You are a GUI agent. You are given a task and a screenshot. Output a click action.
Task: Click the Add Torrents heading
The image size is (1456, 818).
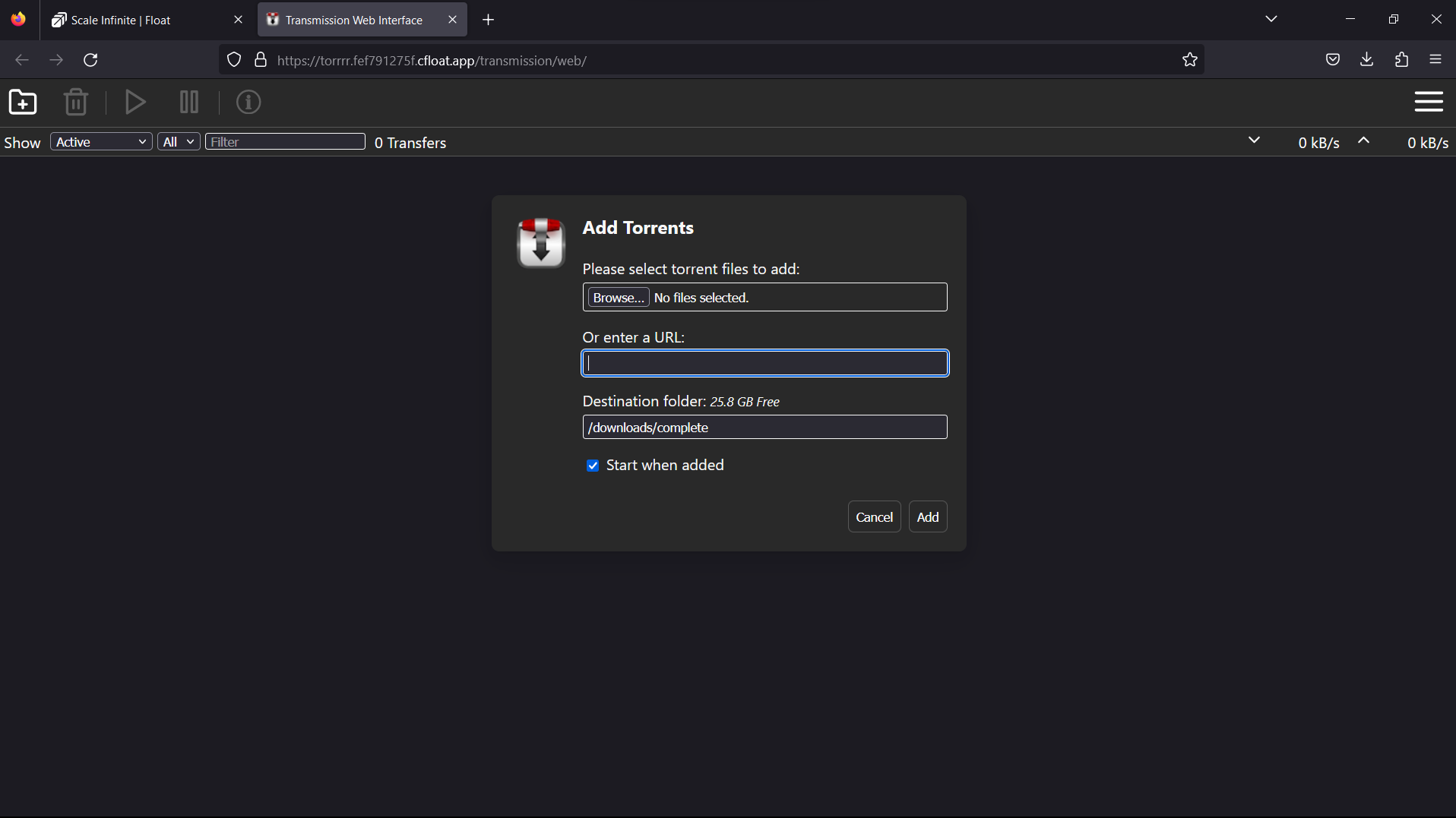pos(638,228)
